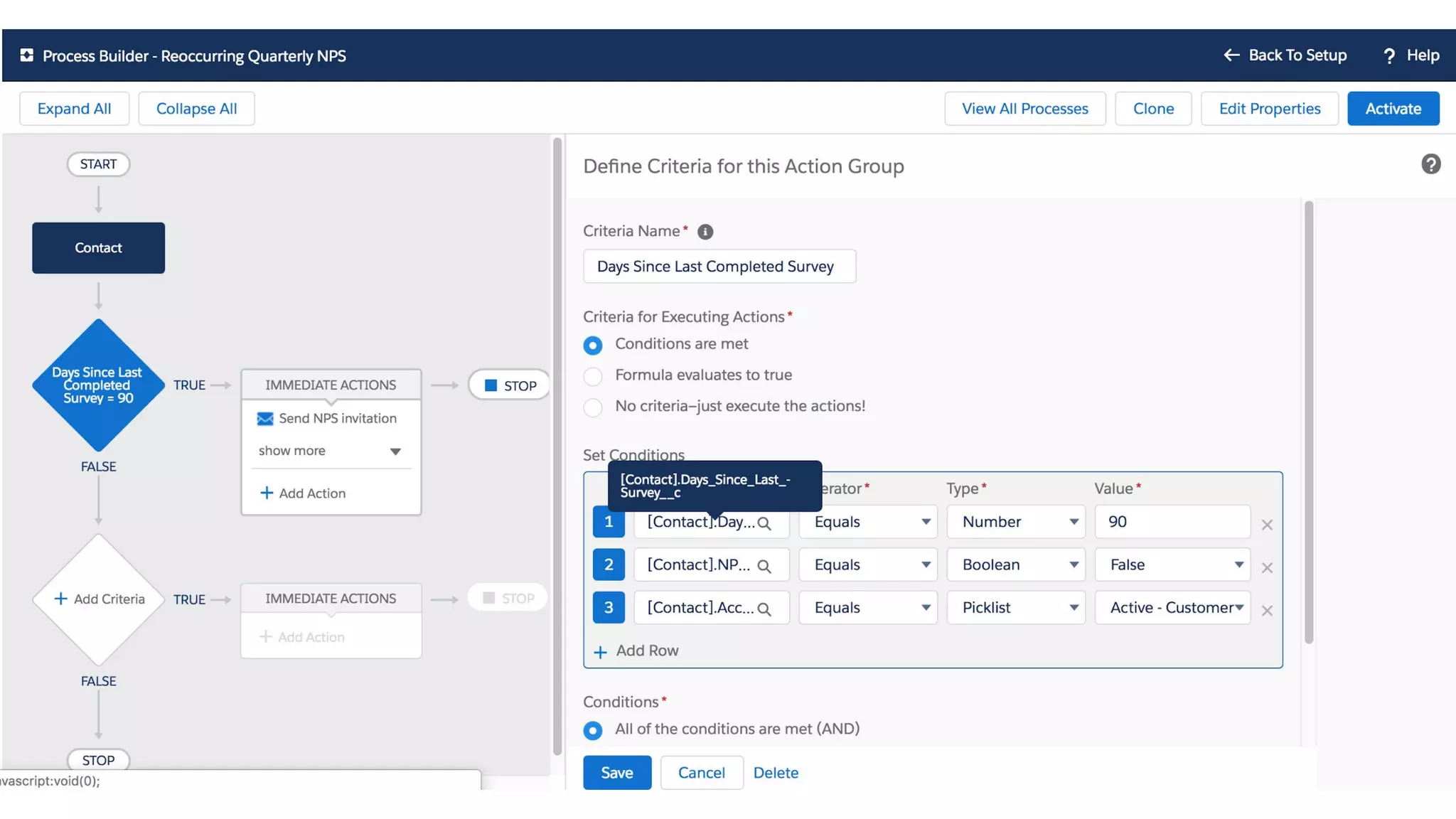This screenshot has height=819, width=1456.
Task: Click the value field containing 90
Action: [1172, 522]
